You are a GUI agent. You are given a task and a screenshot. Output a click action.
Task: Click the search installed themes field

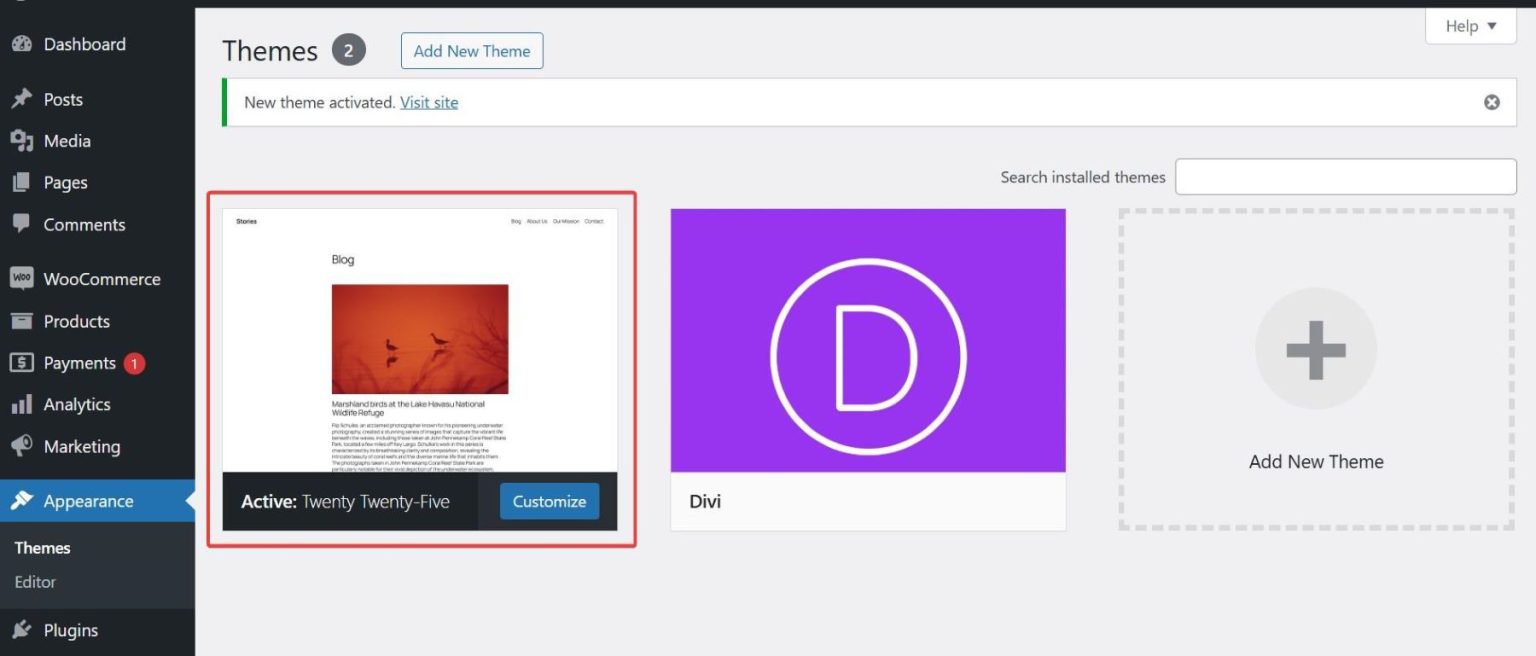(x=1345, y=176)
